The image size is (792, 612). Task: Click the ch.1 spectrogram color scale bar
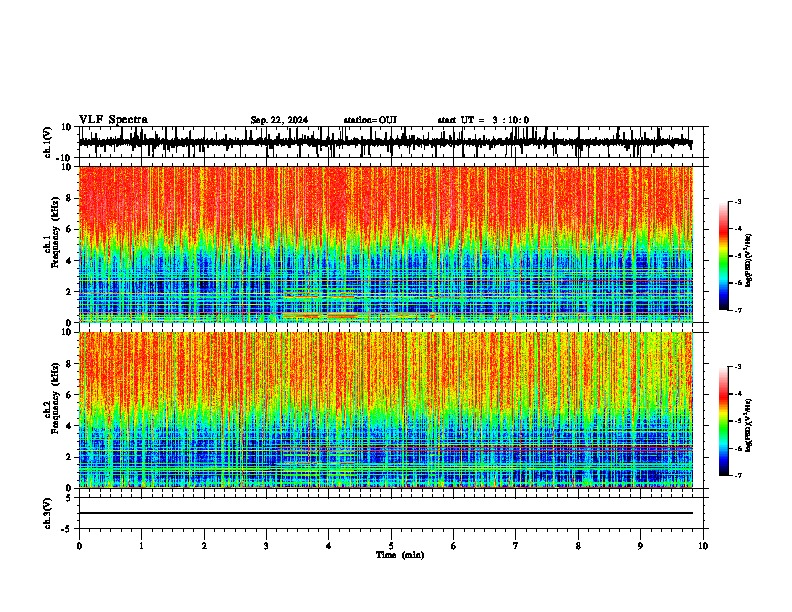point(724,256)
